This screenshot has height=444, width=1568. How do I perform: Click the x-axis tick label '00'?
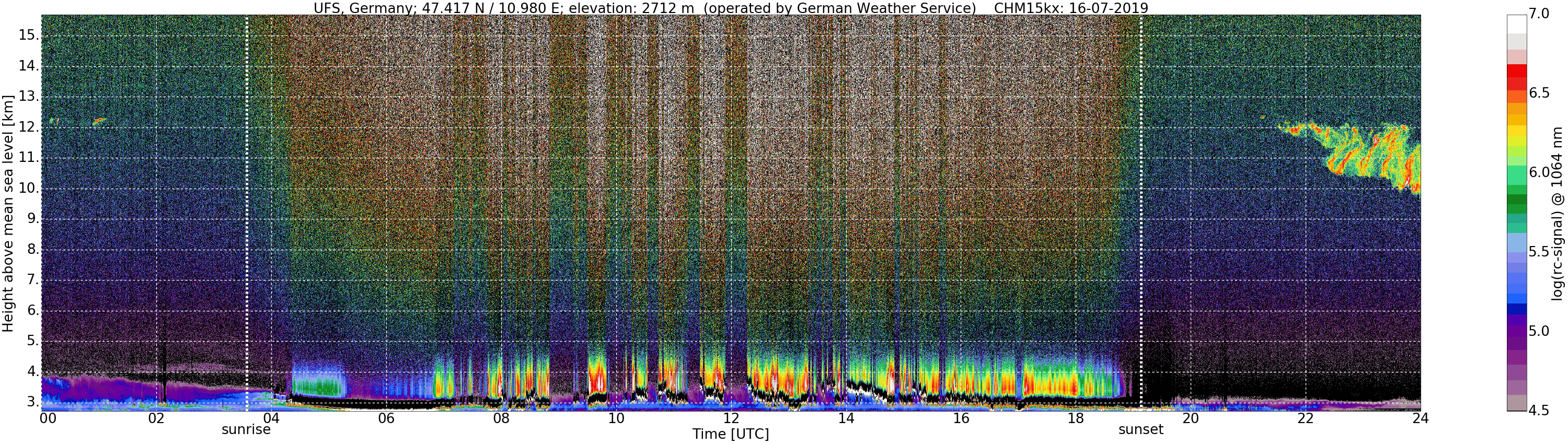[x=48, y=418]
